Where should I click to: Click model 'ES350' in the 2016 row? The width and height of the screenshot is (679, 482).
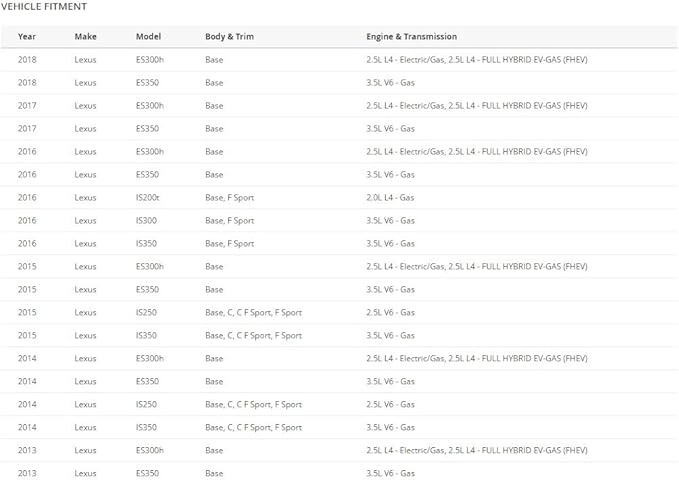[x=147, y=175]
